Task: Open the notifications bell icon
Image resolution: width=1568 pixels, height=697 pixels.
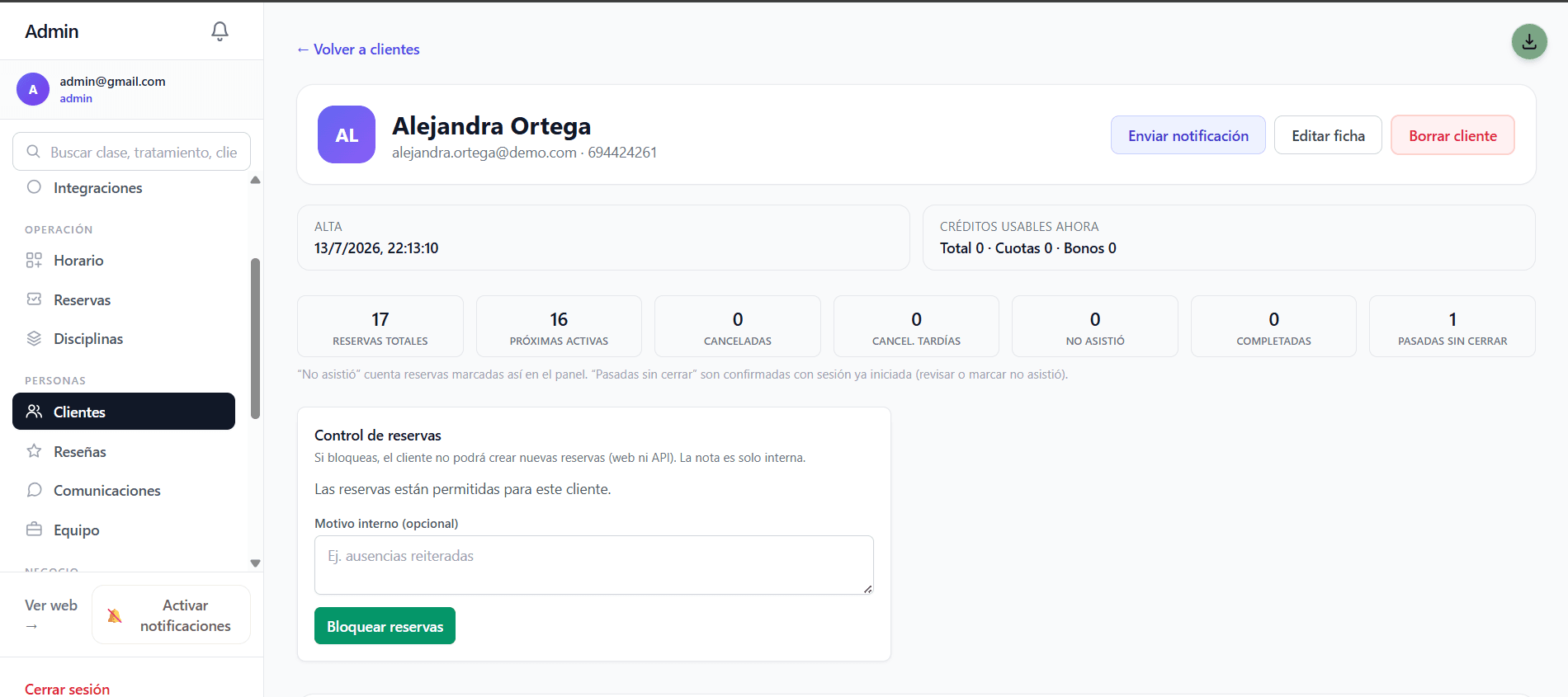Action: click(x=220, y=31)
